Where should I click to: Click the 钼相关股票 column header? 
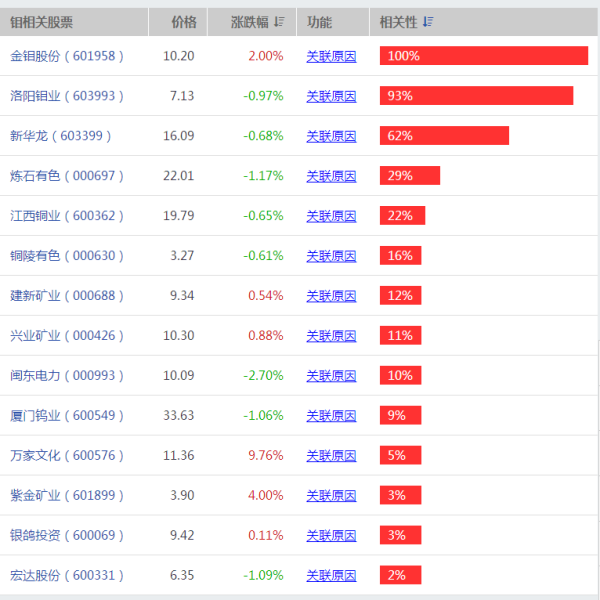point(74,22)
